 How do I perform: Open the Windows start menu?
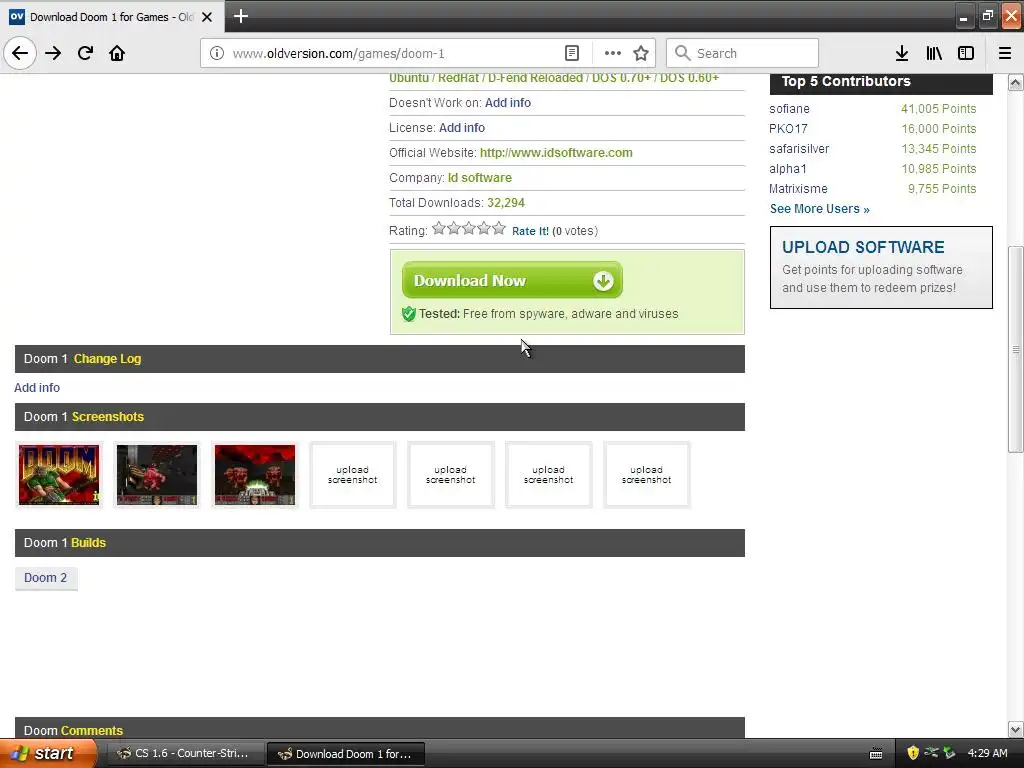[x=48, y=754]
